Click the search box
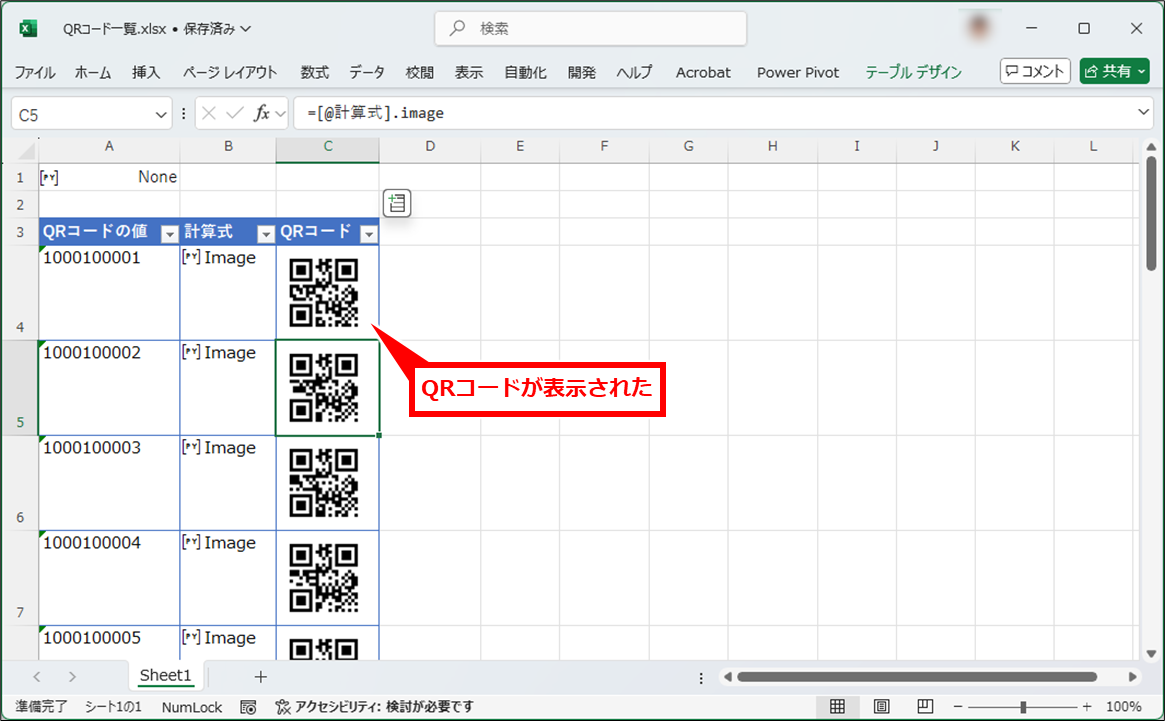 coord(591,28)
